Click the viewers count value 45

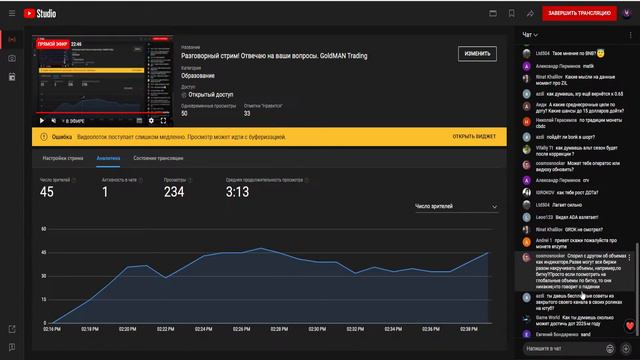47,192
